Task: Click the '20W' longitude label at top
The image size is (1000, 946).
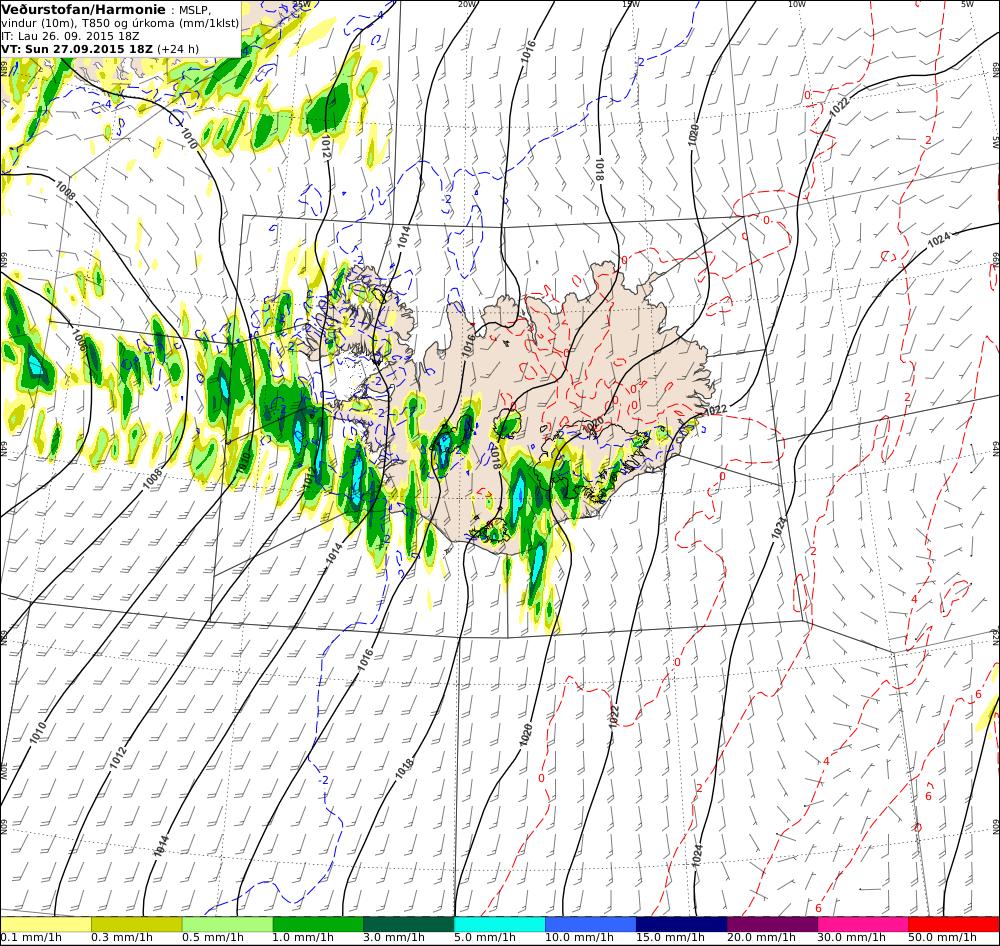Action: [467, 4]
